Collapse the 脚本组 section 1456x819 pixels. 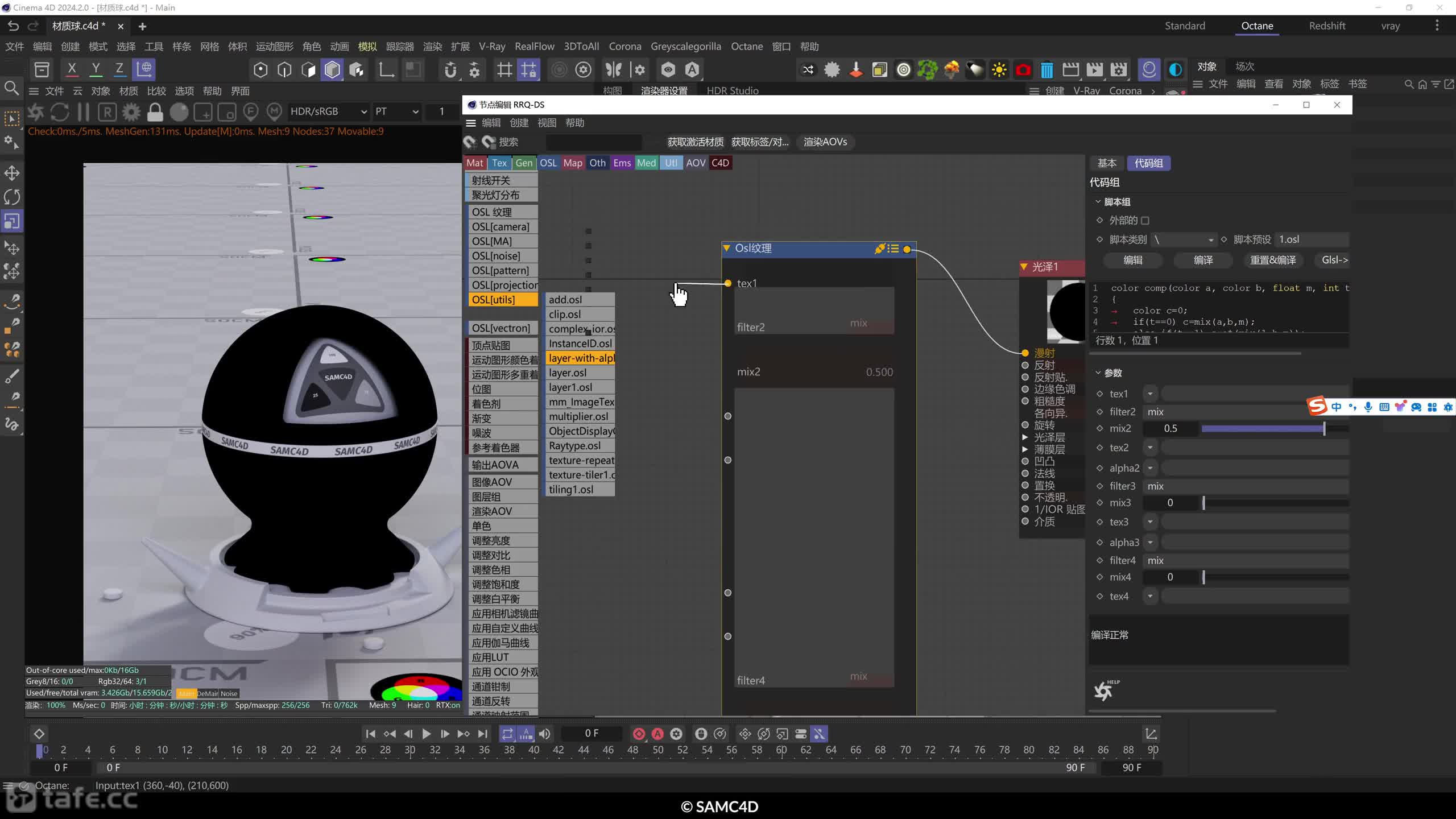(1098, 202)
